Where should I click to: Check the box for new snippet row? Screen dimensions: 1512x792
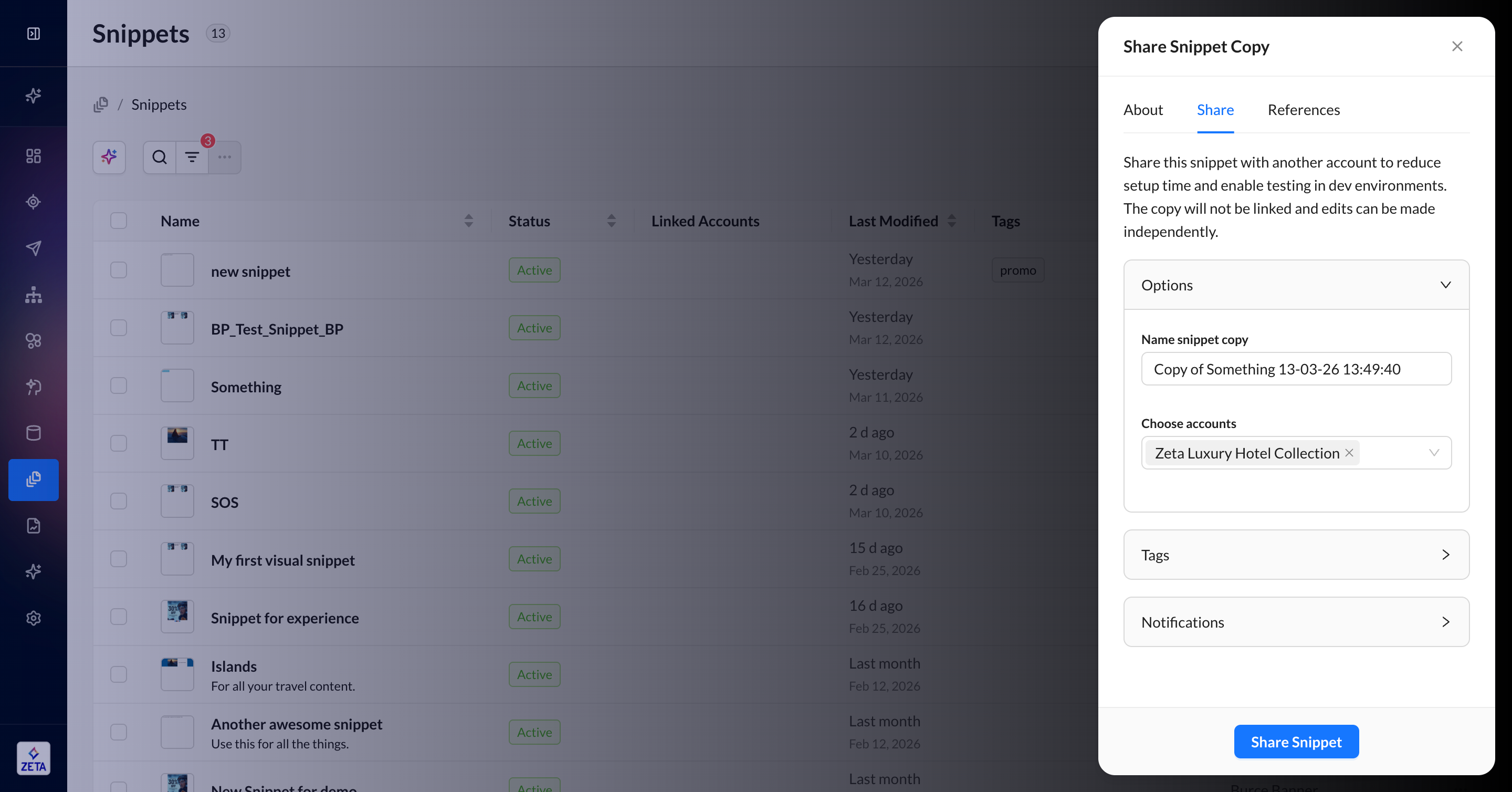coord(119,270)
